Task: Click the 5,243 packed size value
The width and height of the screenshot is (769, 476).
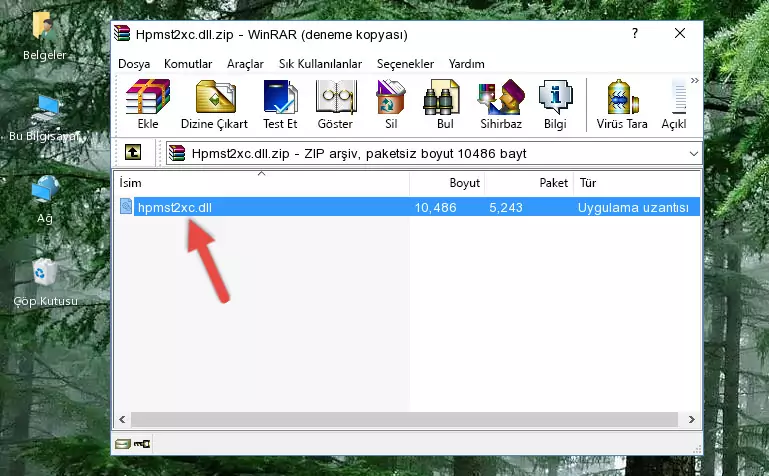Action: (506, 207)
